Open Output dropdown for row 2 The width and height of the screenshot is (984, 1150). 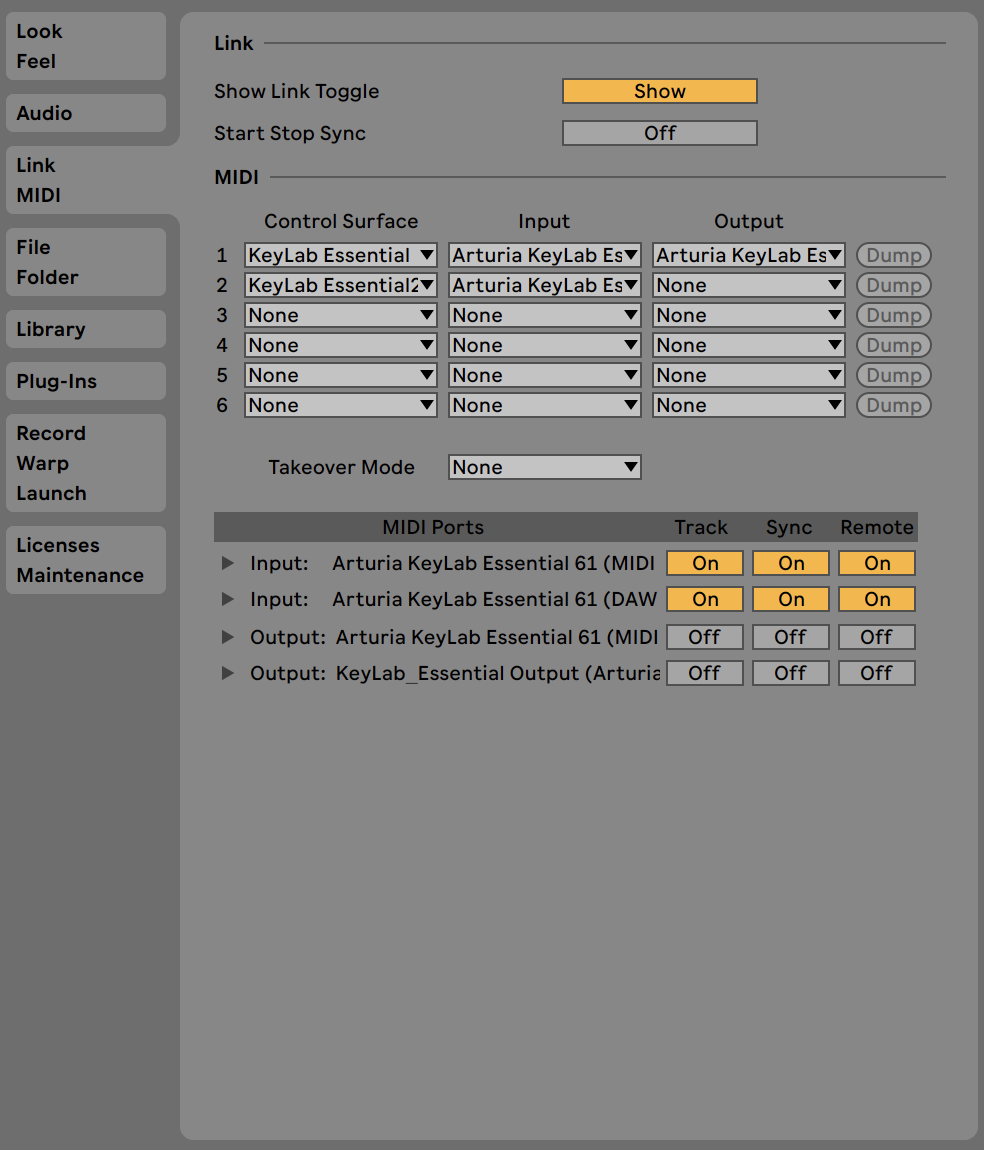pyautogui.click(x=749, y=285)
